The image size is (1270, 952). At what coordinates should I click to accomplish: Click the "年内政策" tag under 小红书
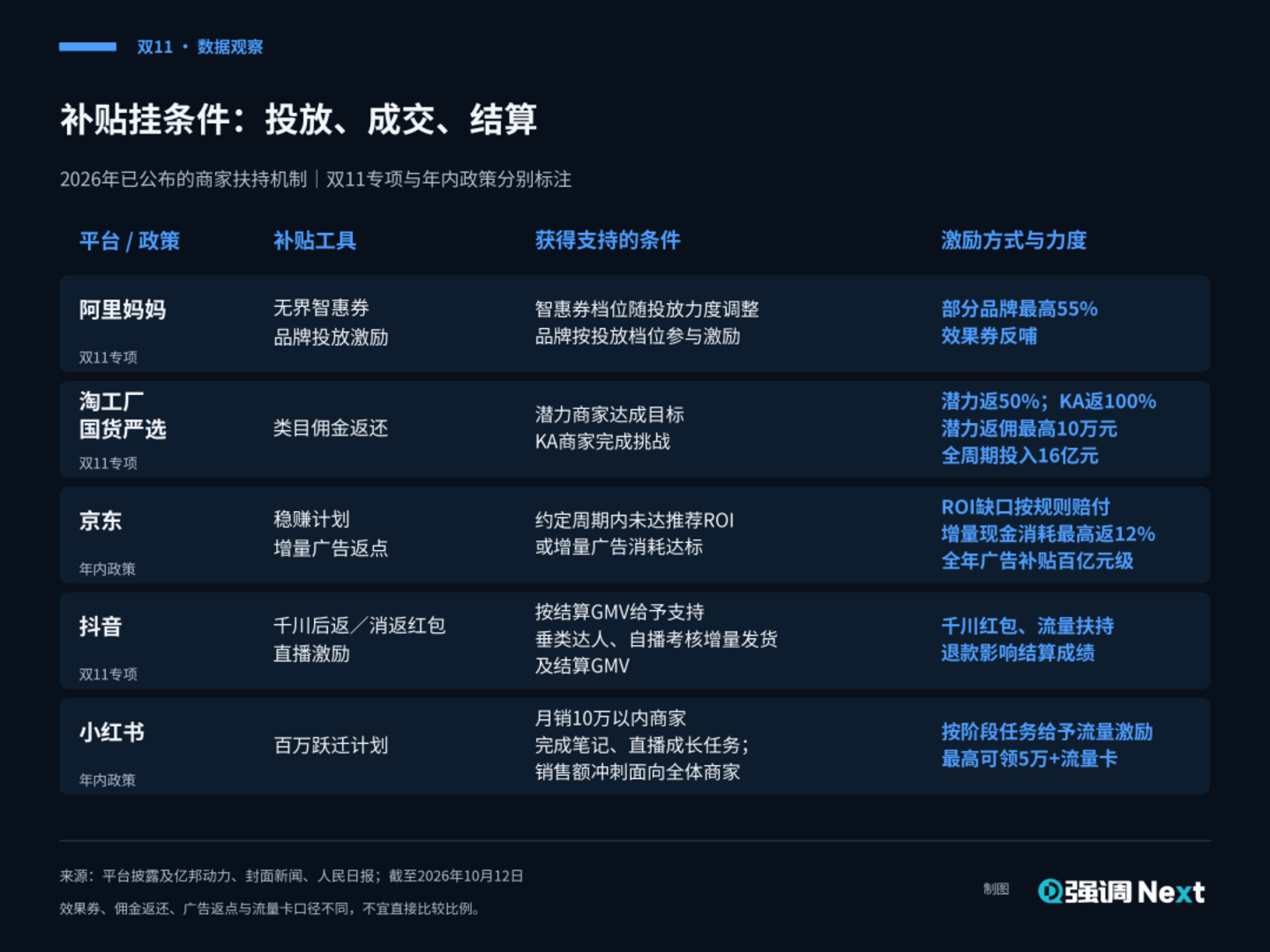click(x=108, y=779)
